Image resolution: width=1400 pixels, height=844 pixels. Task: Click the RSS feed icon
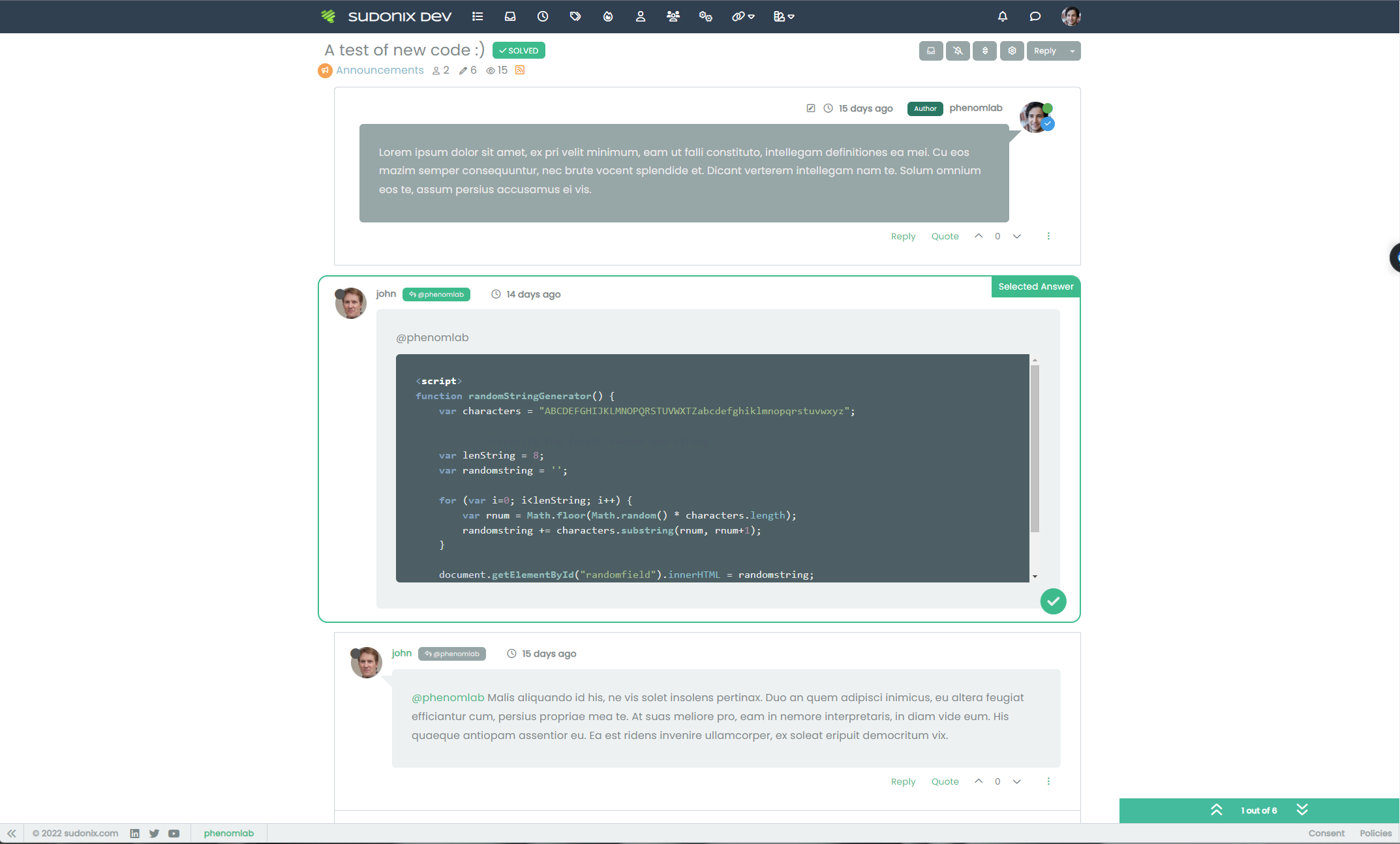(519, 70)
